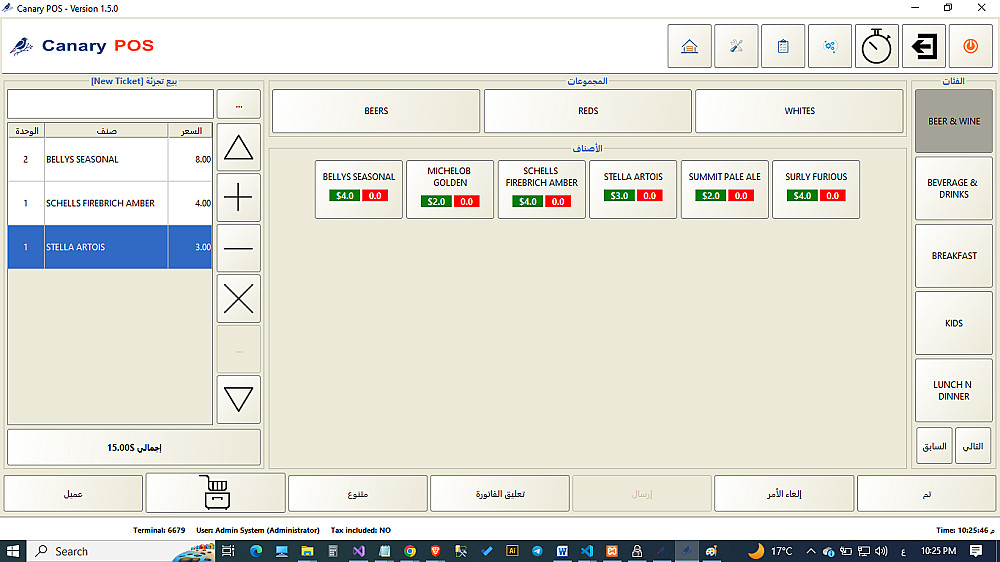This screenshot has height=562, width=1000.
Task: Click cancel order button إلغاء الأمر
Action: point(784,494)
